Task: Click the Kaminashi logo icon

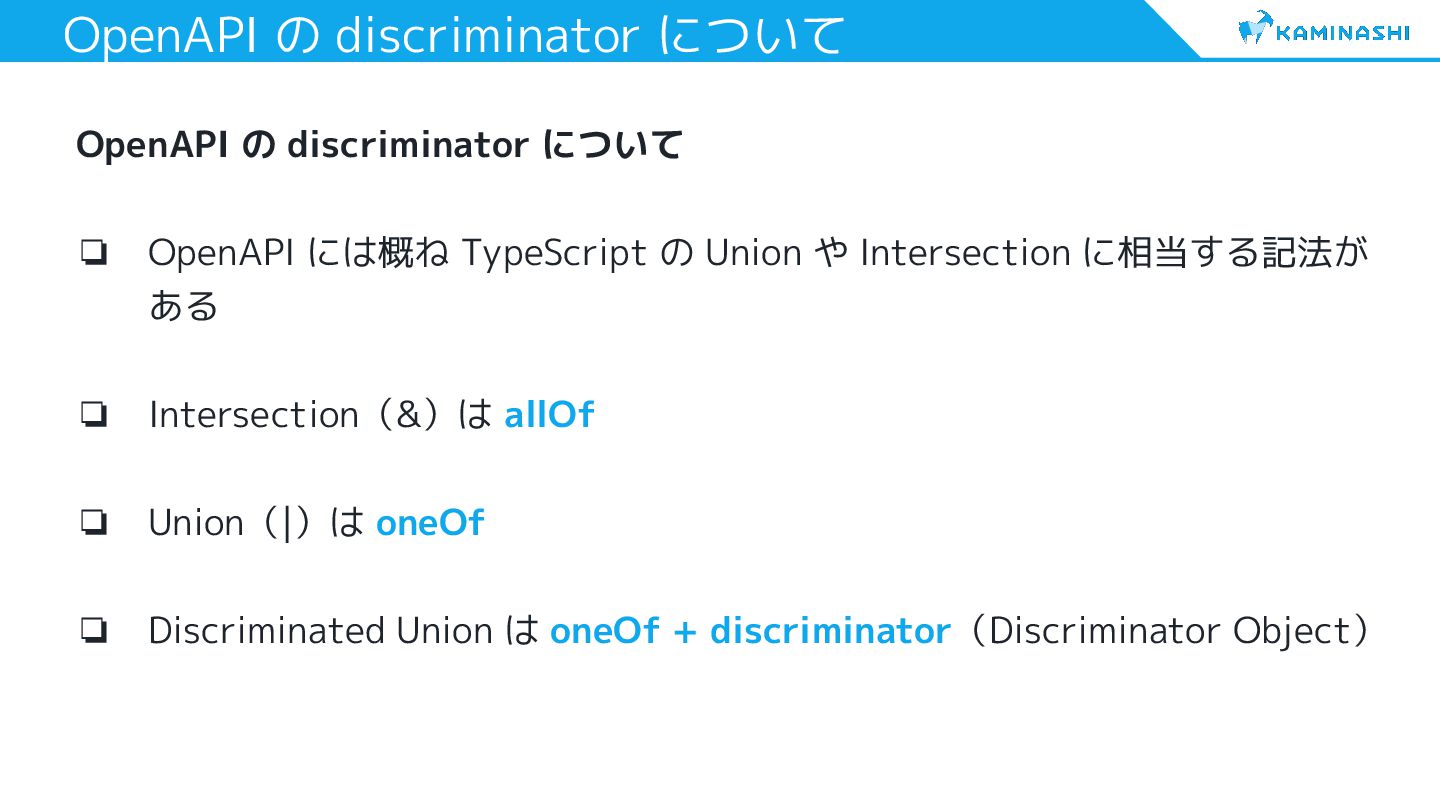Action: (x=1254, y=29)
